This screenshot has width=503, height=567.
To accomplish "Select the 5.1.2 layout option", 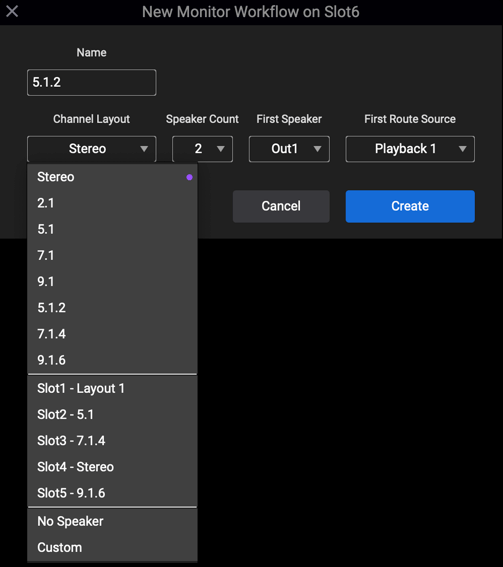I will (x=112, y=307).
